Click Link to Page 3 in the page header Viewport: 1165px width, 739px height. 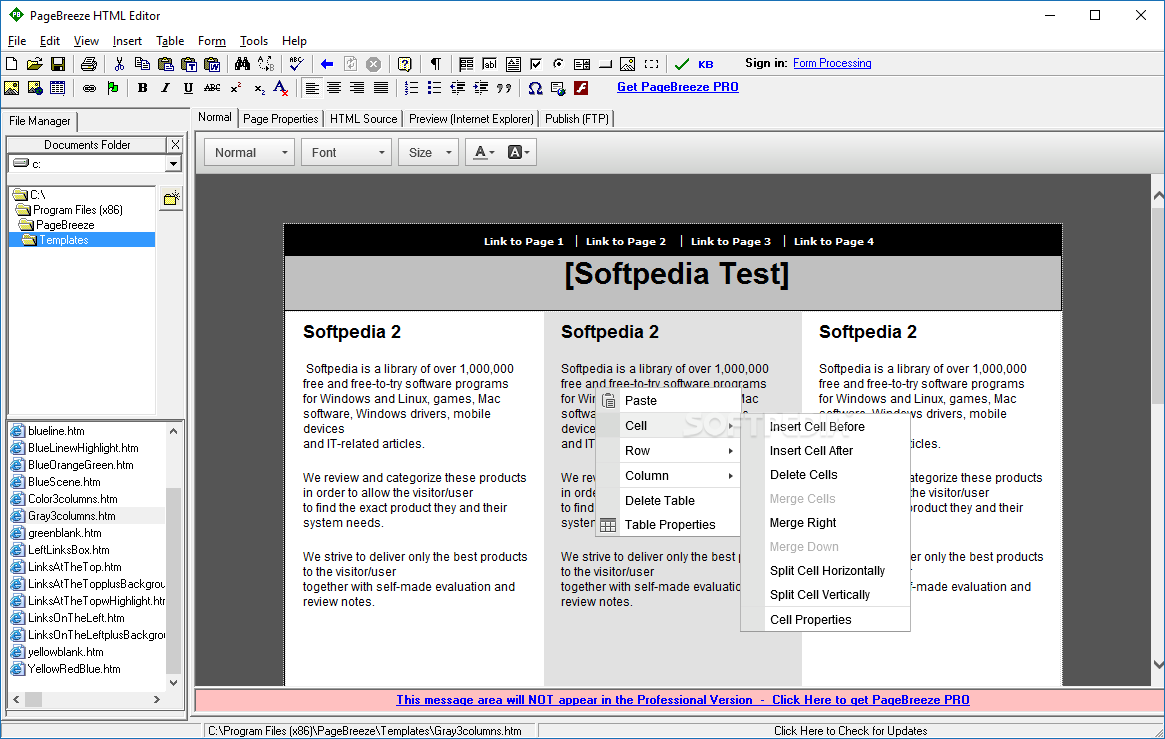pyautogui.click(x=730, y=241)
